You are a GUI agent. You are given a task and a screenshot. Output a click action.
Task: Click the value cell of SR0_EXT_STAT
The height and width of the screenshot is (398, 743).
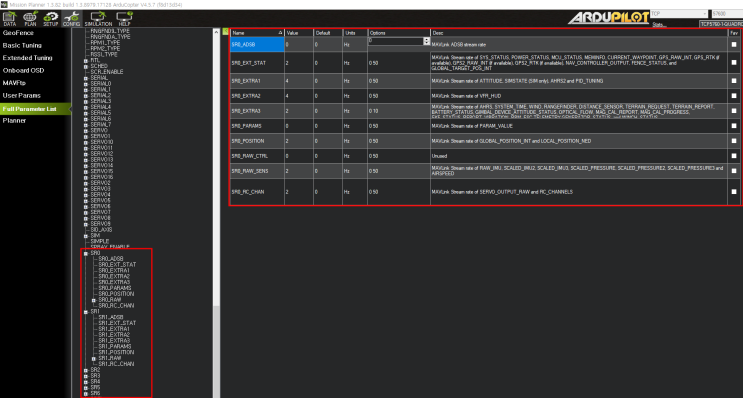pyautogui.click(x=299, y=63)
